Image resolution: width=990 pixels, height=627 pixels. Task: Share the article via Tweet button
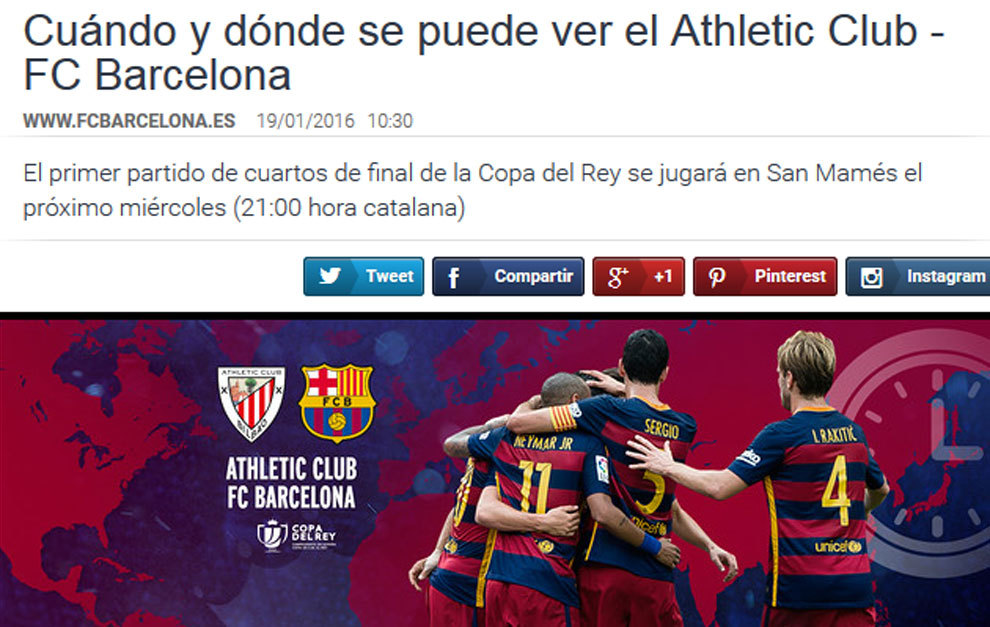364,277
